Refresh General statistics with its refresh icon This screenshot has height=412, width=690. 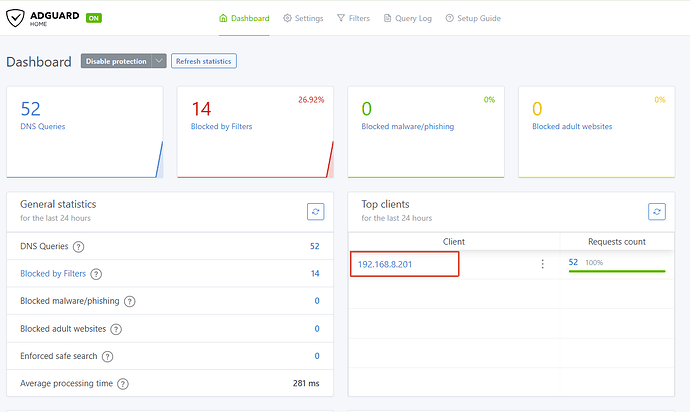point(316,212)
